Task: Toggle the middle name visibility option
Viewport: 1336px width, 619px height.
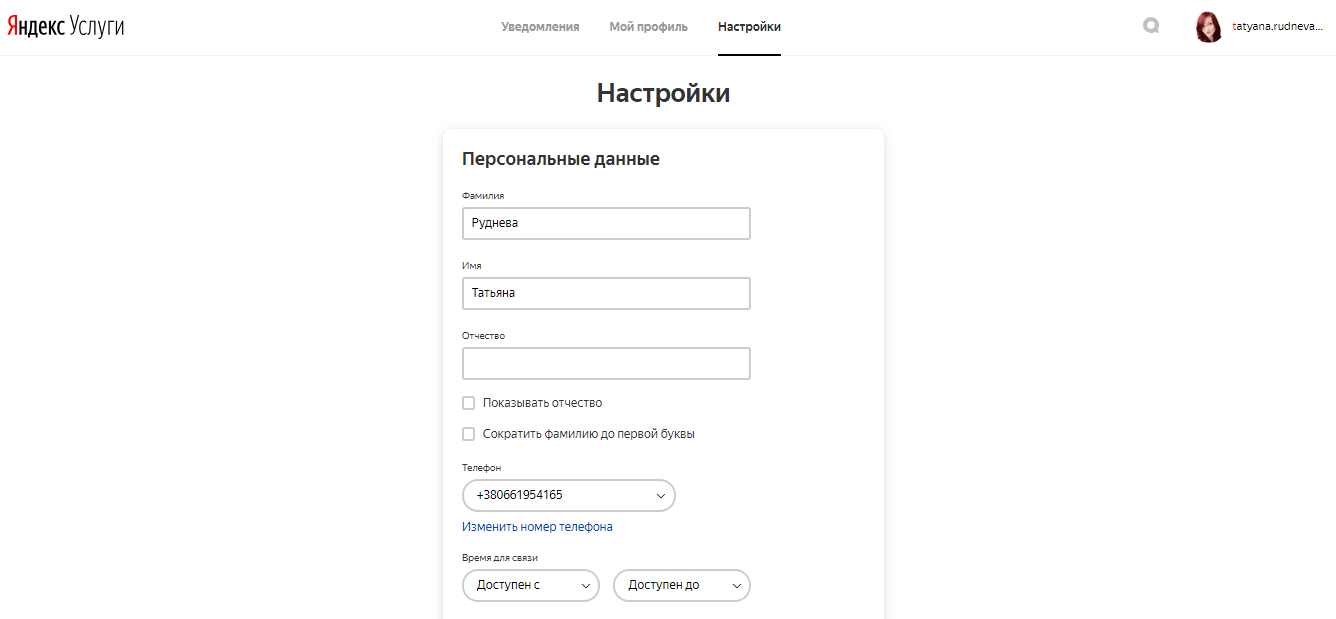Action: pyautogui.click(x=468, y=402)
